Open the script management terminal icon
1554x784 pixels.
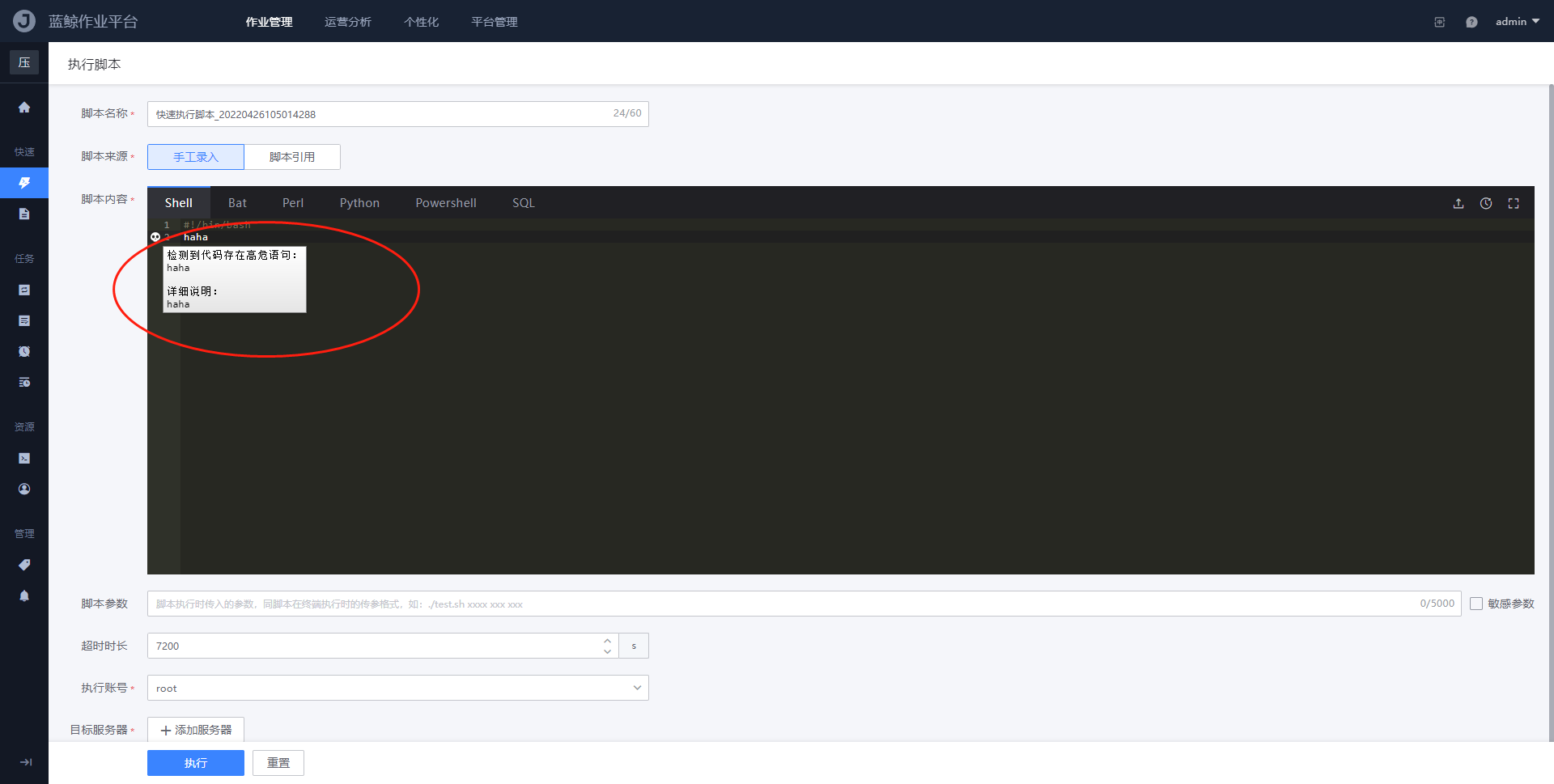[x=24, y=458]
